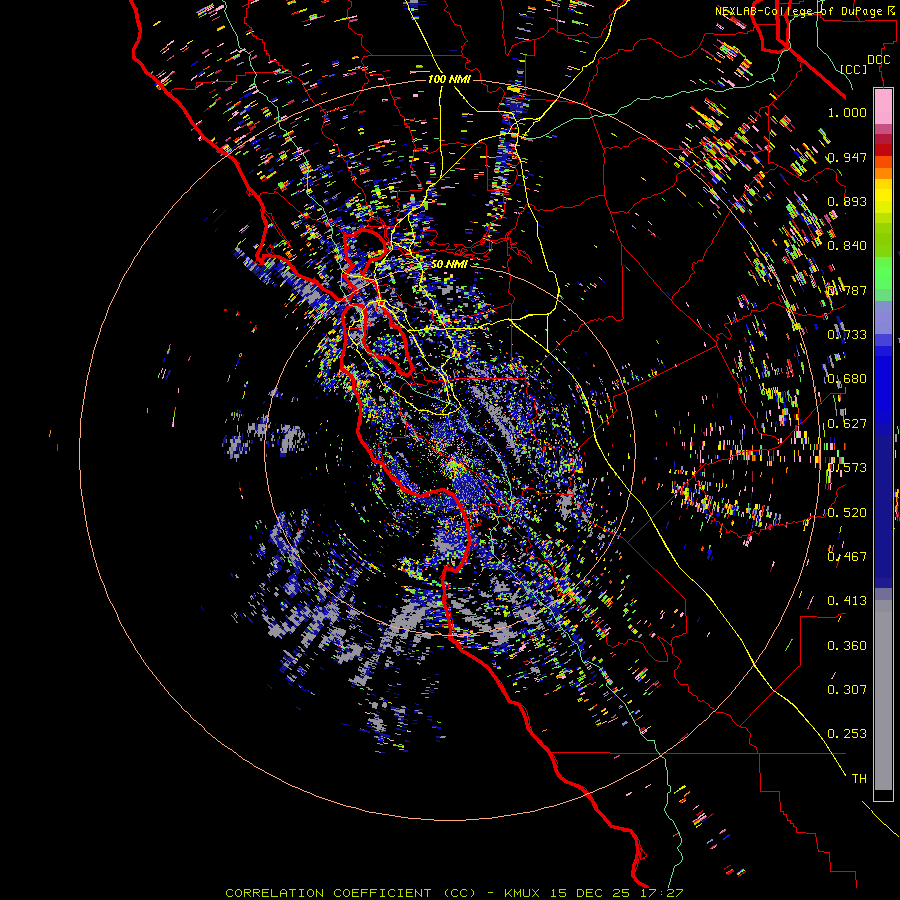Click the 0.413 legend value
900x900 pixels.
coord(847,601)
